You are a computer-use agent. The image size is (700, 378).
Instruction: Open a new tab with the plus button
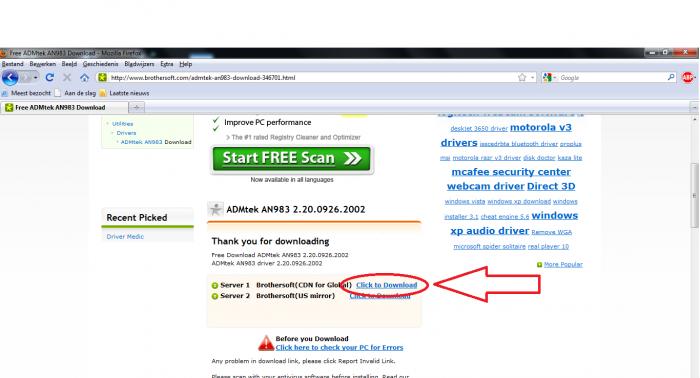pyautogui.click(x=137, y=108)
